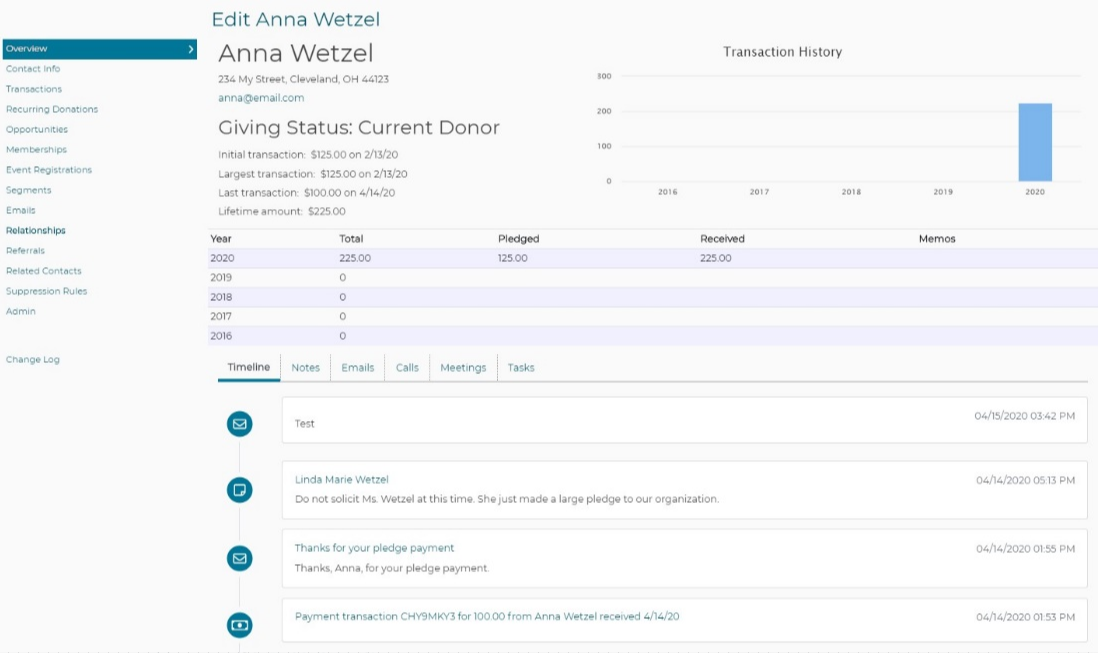Click the 2019 year row
Viewport: 1098px width, 653px height.
pos(653,278)
